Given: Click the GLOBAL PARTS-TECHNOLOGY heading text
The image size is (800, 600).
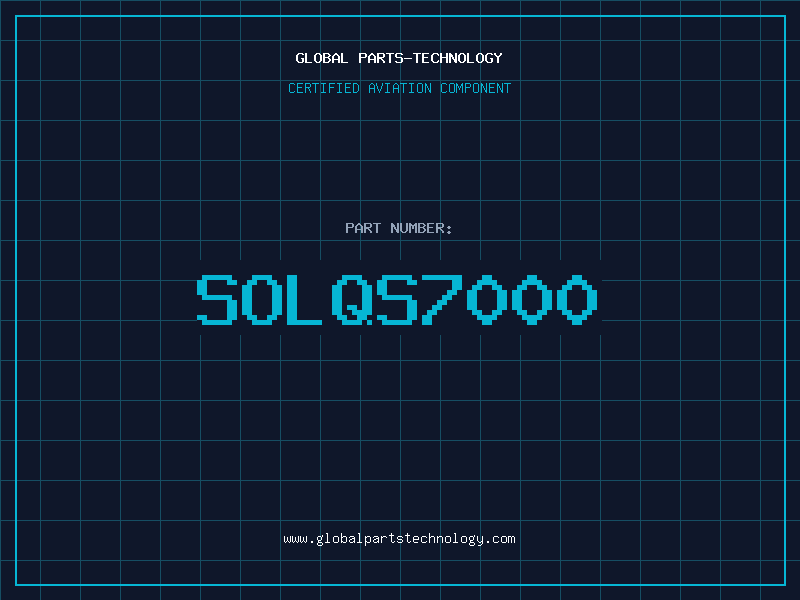Looking at the screenshot, I should [x=399, y=58].
